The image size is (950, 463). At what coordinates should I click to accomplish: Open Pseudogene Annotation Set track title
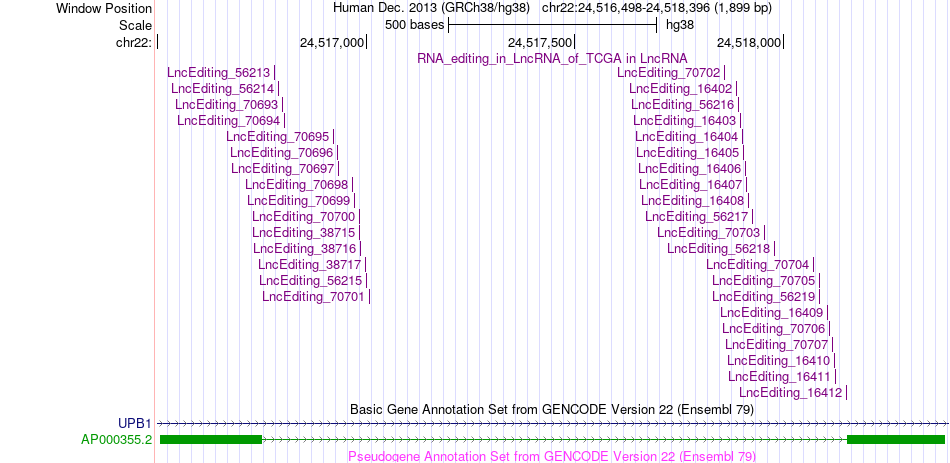point(552,456)
